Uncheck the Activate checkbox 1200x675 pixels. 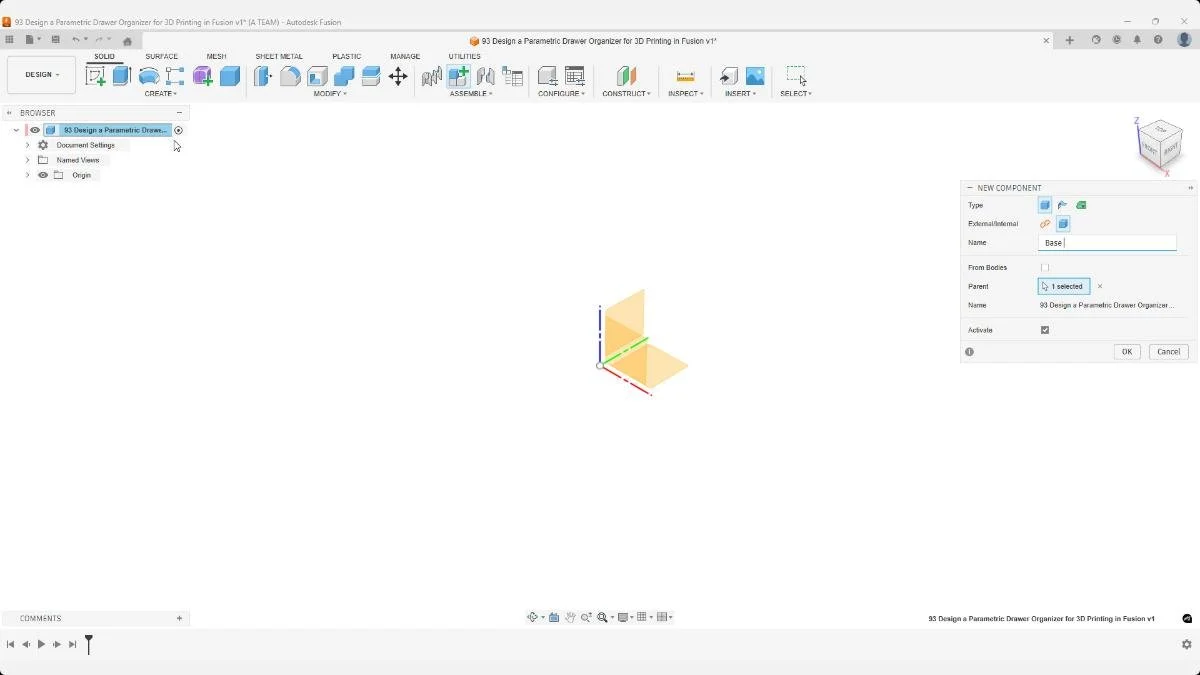pos(1044,329)
